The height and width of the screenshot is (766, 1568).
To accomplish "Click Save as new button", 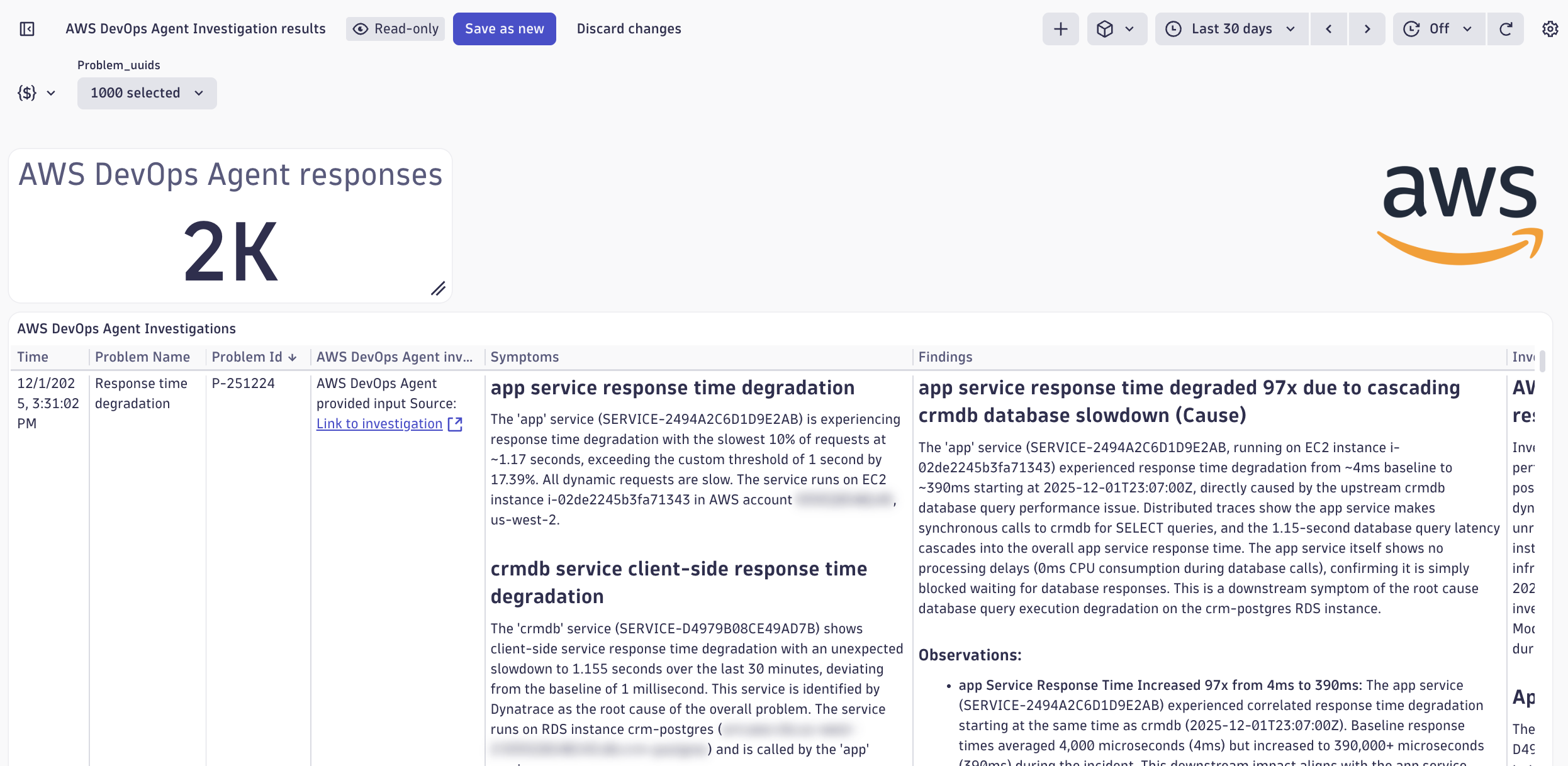I will pyautogui.click(x=504, y=29).
